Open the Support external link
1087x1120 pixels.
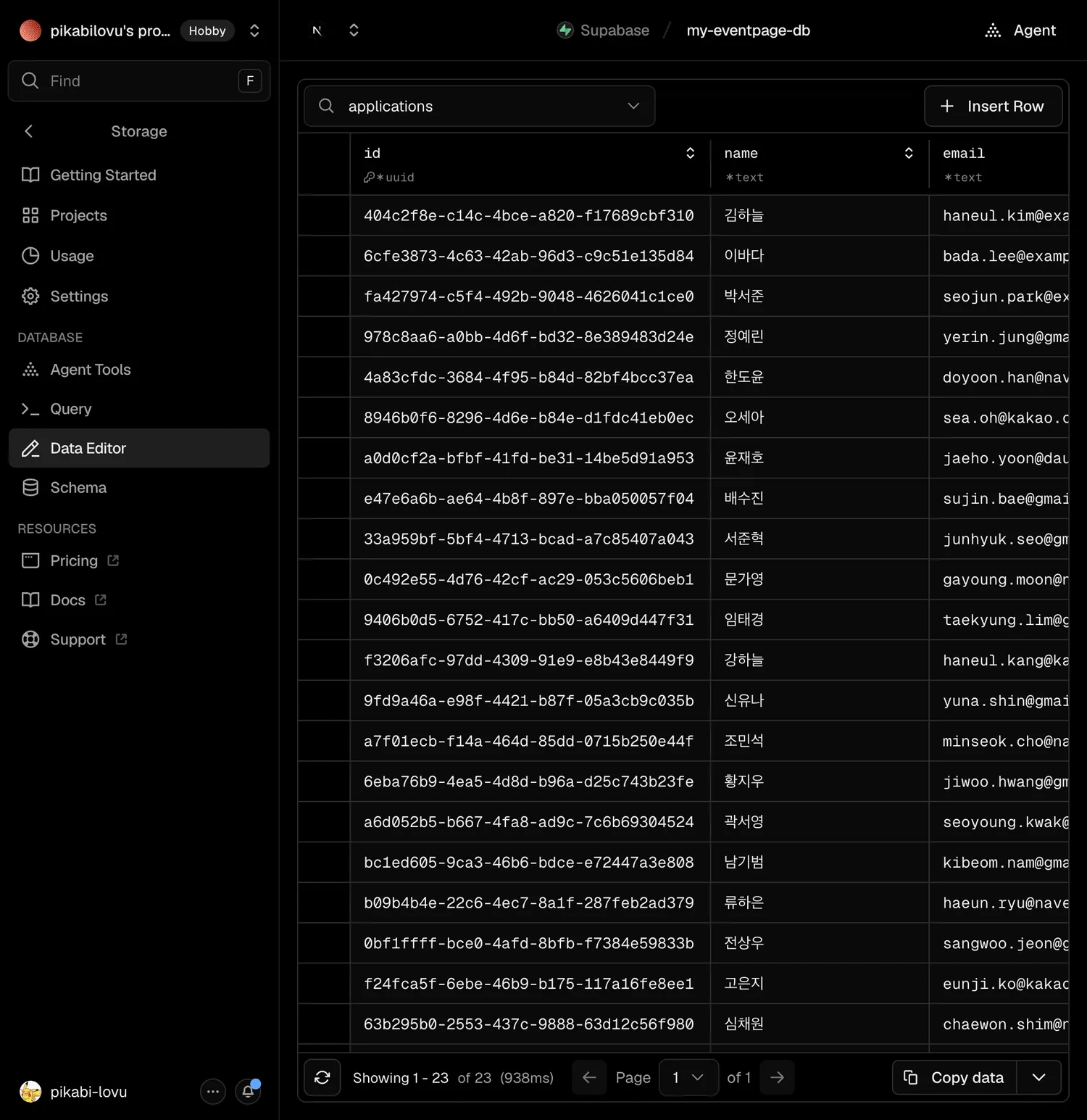click(139, 639)
